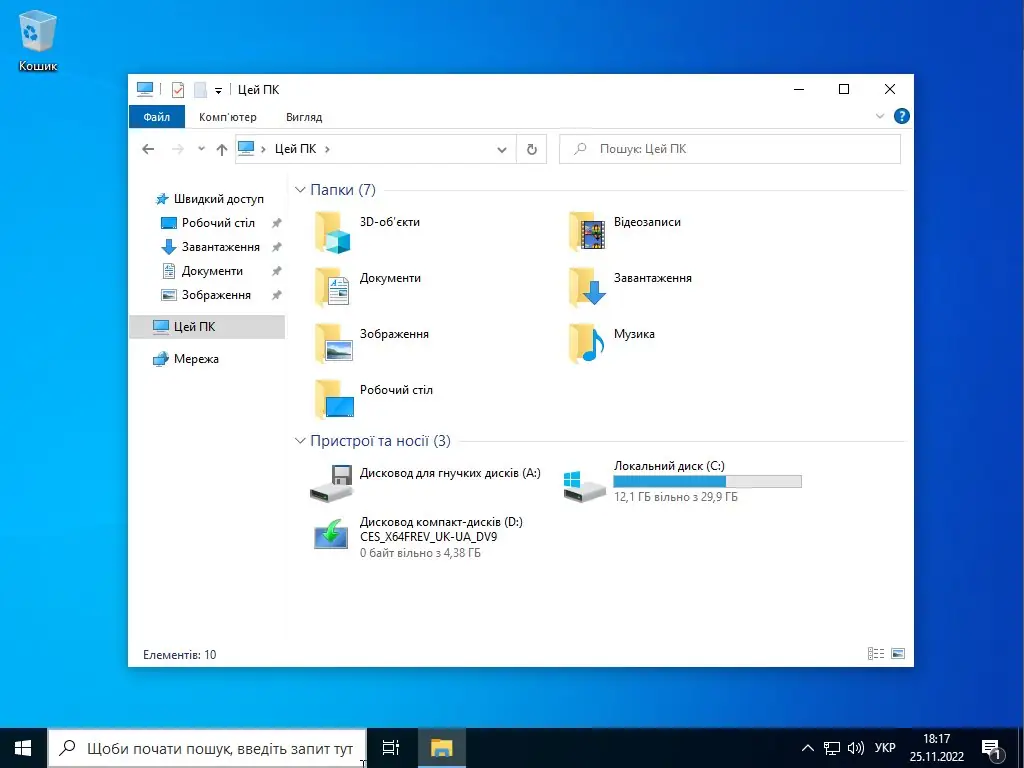Go up one level with up arrow
This screenshot has width=1024, height=768.
click(x=222, y=149)
